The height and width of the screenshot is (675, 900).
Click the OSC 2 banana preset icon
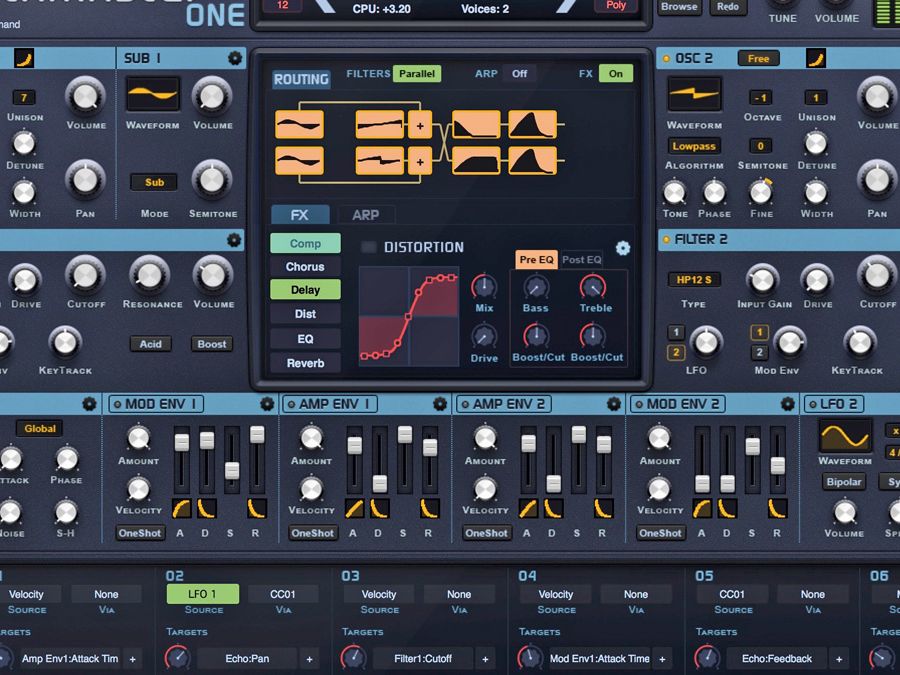pyautogui.click(x=816, y=58)
